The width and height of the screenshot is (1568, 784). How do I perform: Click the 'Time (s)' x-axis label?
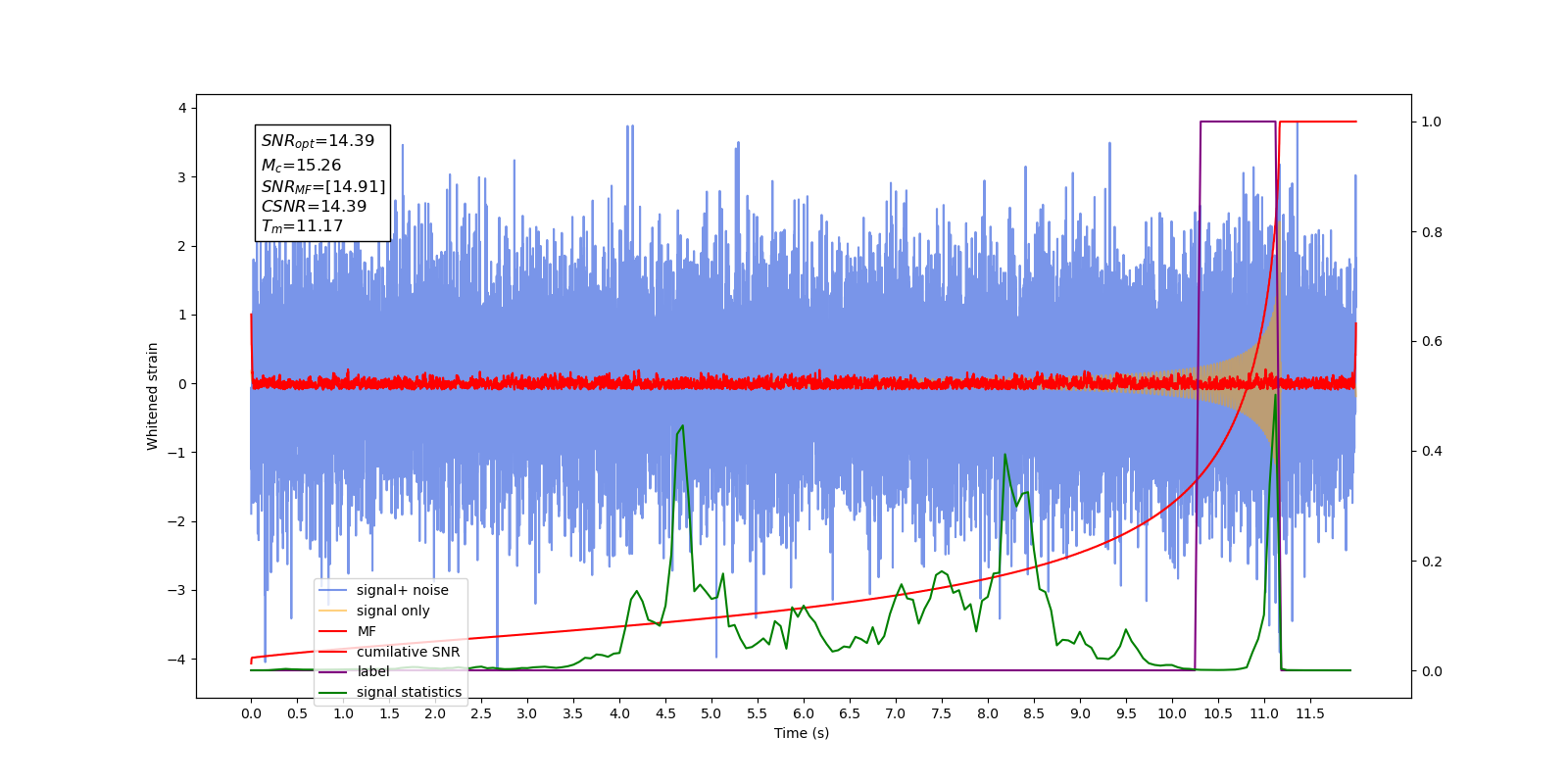coord(802,733)
